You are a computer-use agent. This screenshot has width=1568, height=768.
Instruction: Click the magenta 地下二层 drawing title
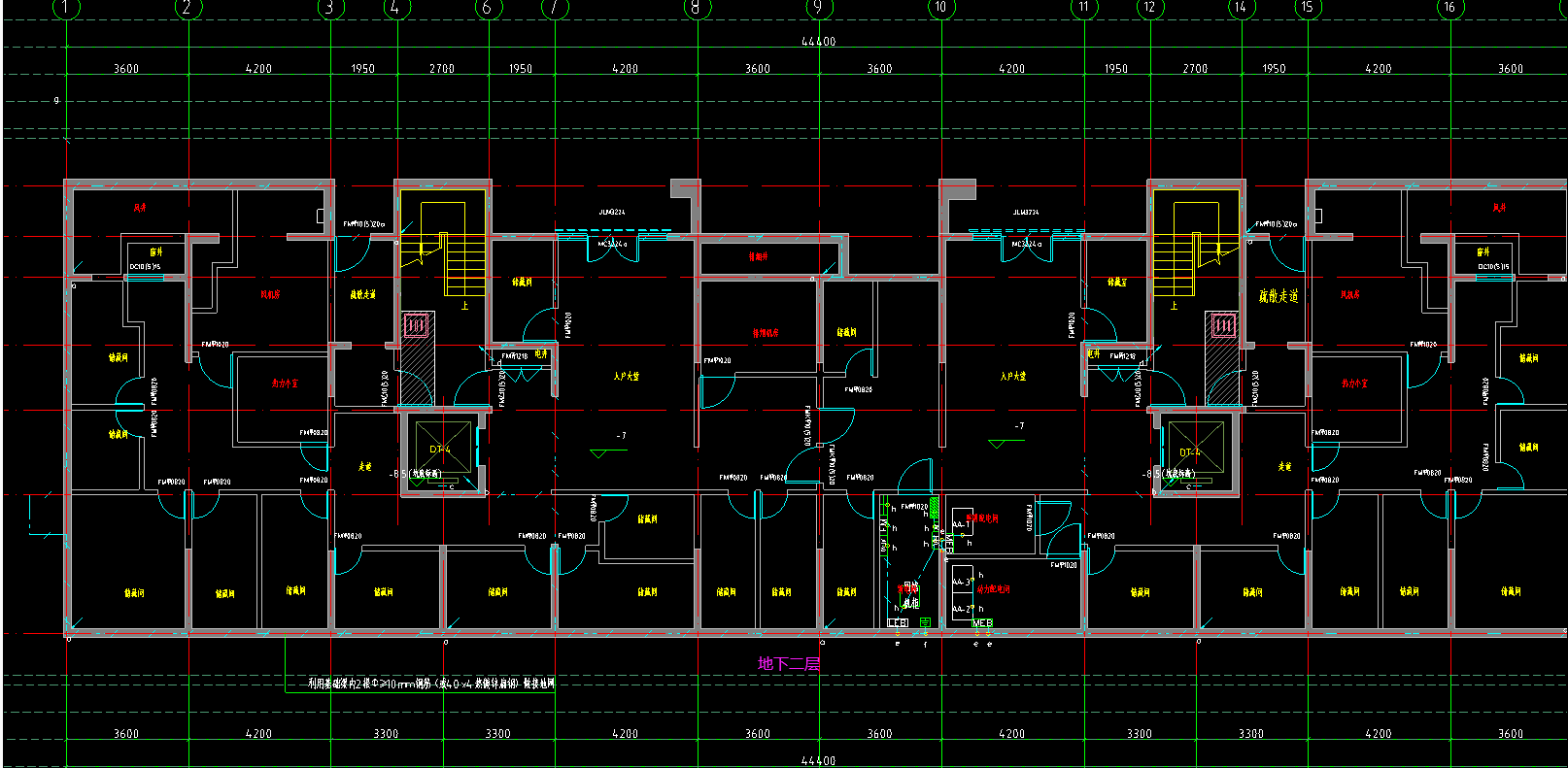tap(789, 664)
